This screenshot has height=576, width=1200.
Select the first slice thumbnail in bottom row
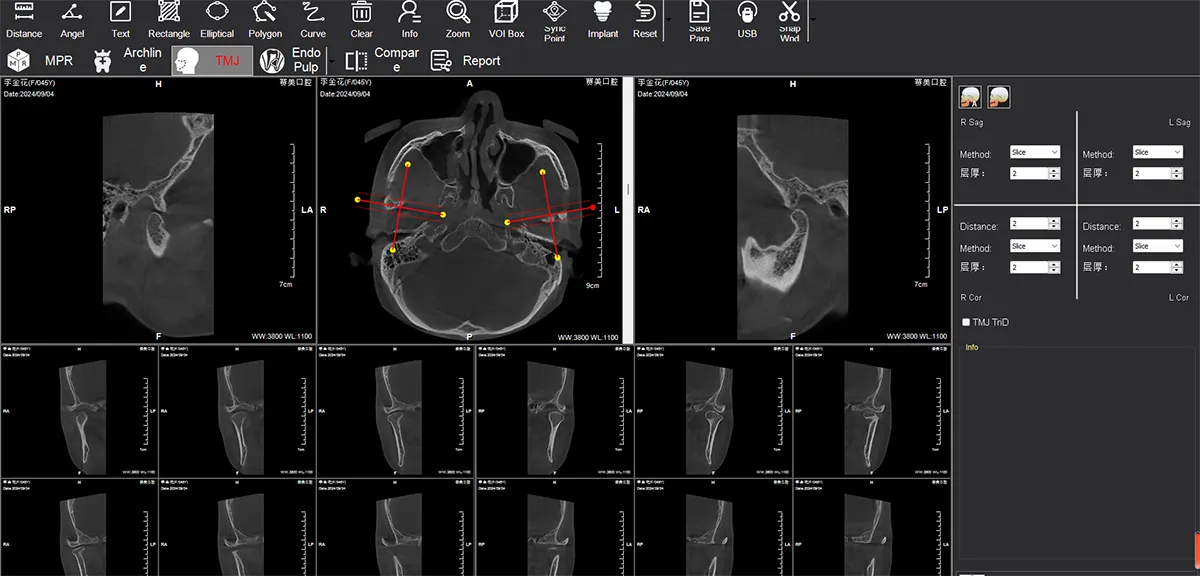(79, 526)
